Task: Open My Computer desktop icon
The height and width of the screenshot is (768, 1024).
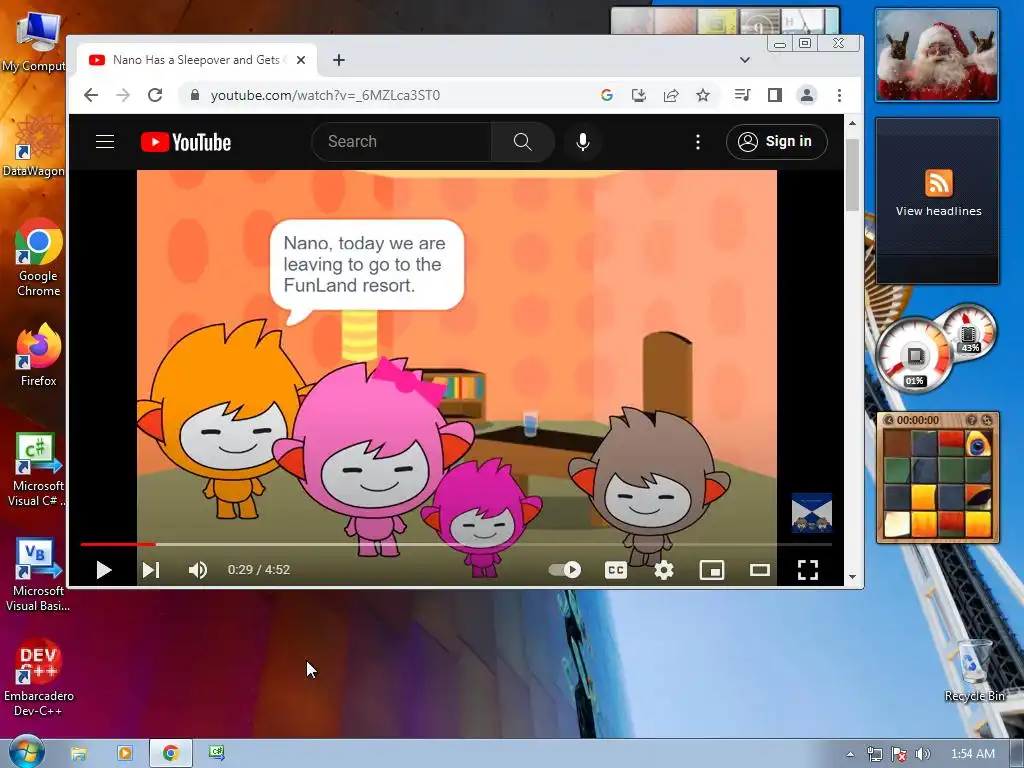Action: [36, 42]
